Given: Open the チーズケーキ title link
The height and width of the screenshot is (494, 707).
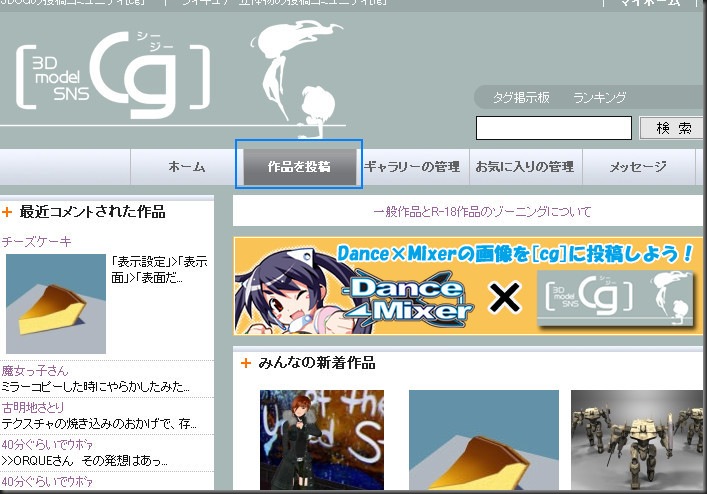Looking at the screenshot, I should click(37, 242).
